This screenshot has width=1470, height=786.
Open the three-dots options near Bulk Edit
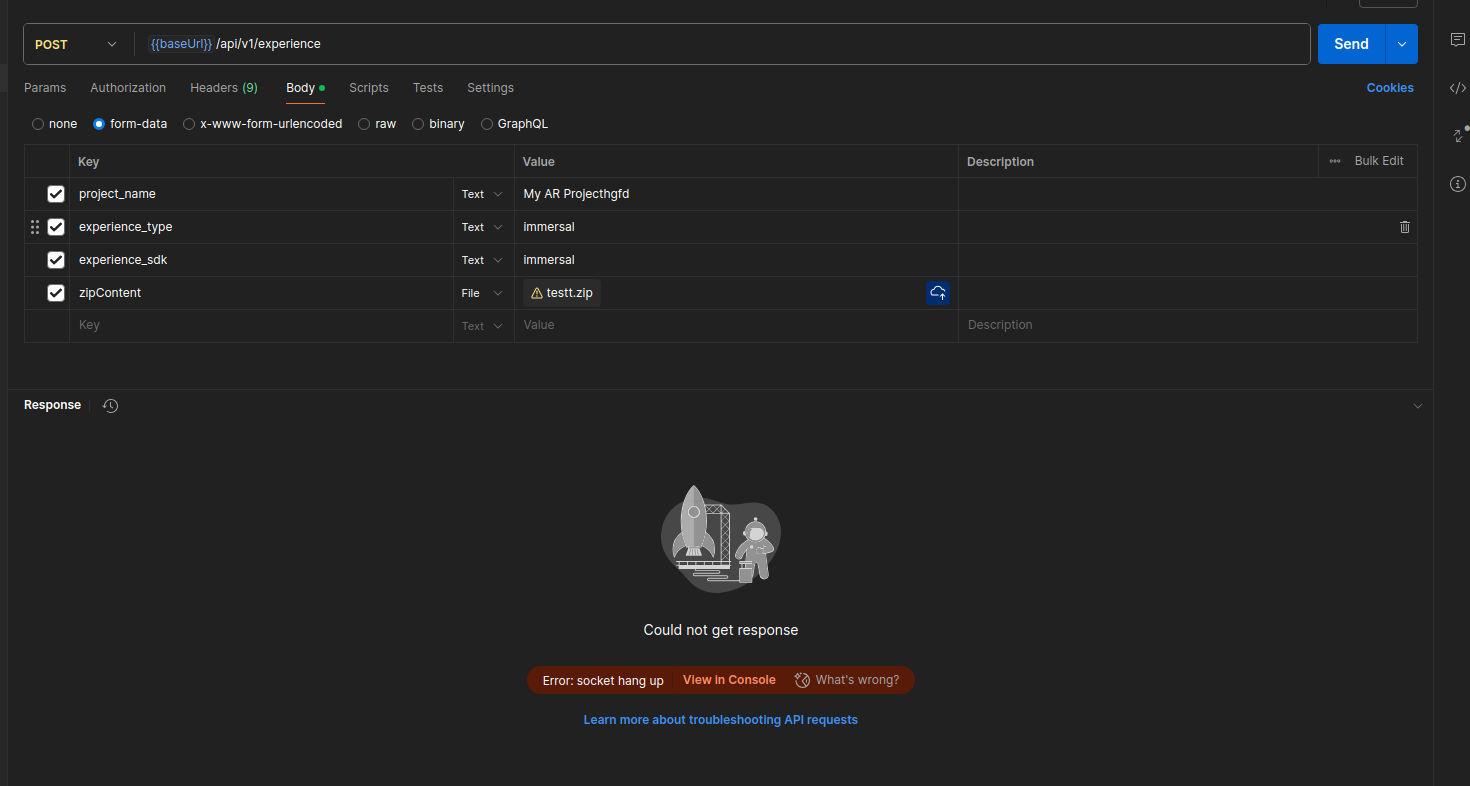[x=1334, y=161]
